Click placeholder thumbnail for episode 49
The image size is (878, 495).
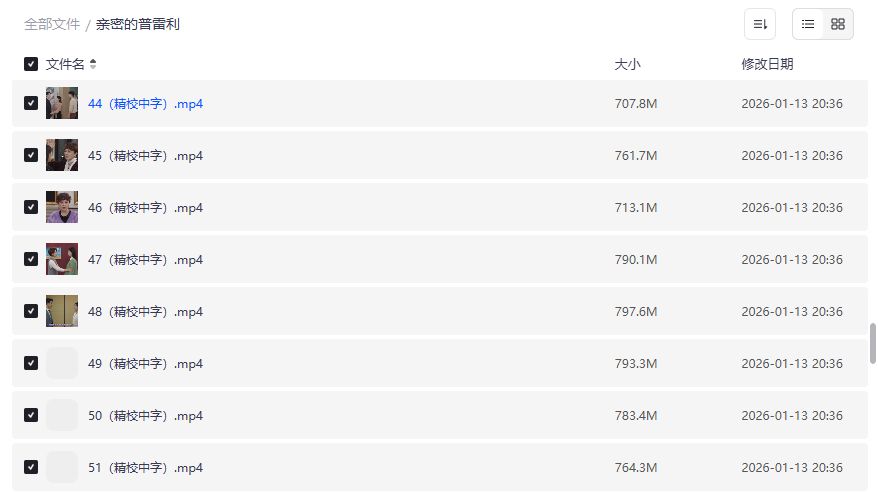pos(62,363)
